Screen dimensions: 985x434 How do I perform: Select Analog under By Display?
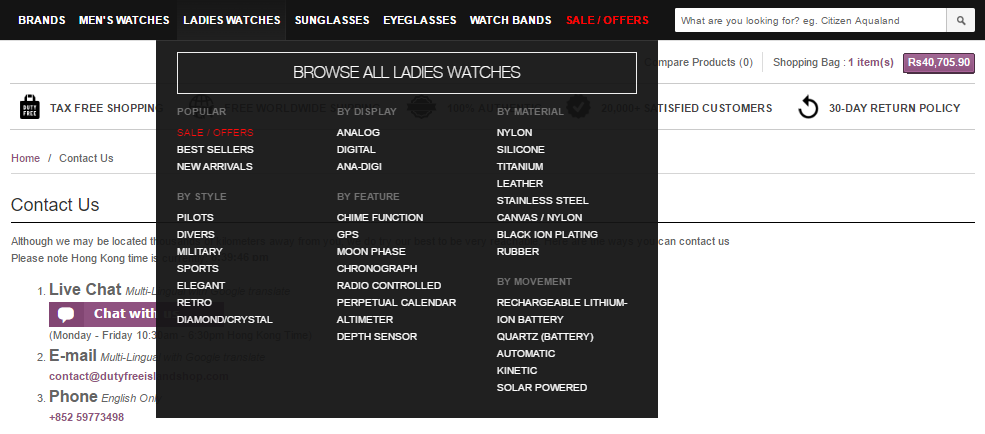358,132
